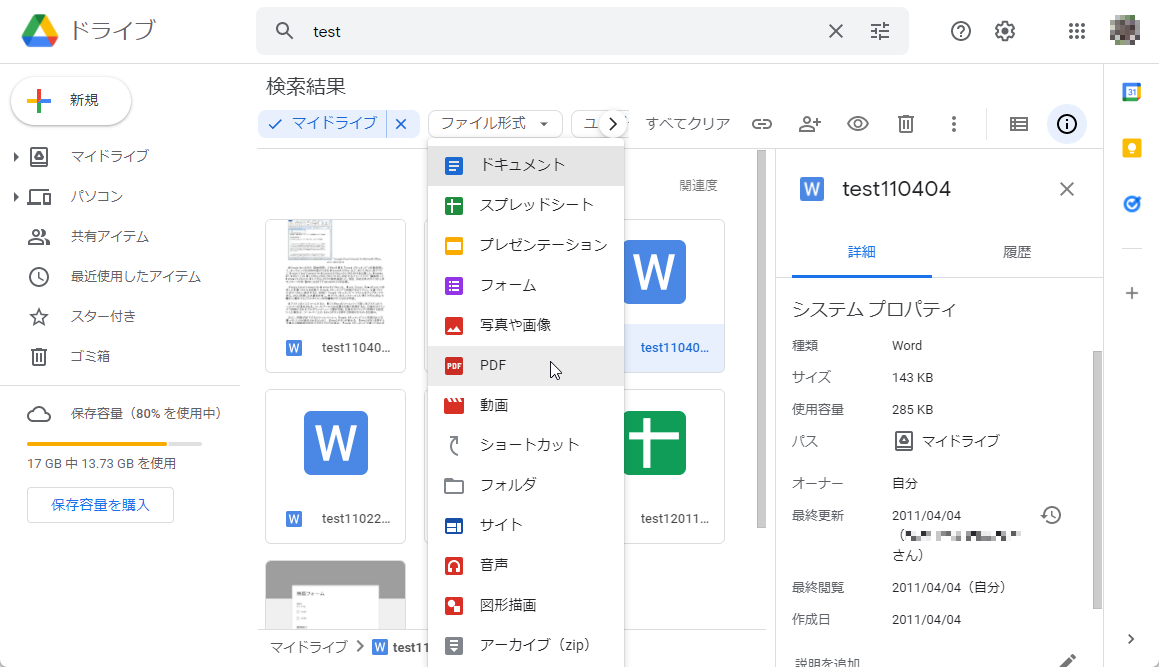
Task: Open Google Tasks side panel
Action: click(1131, 203)
